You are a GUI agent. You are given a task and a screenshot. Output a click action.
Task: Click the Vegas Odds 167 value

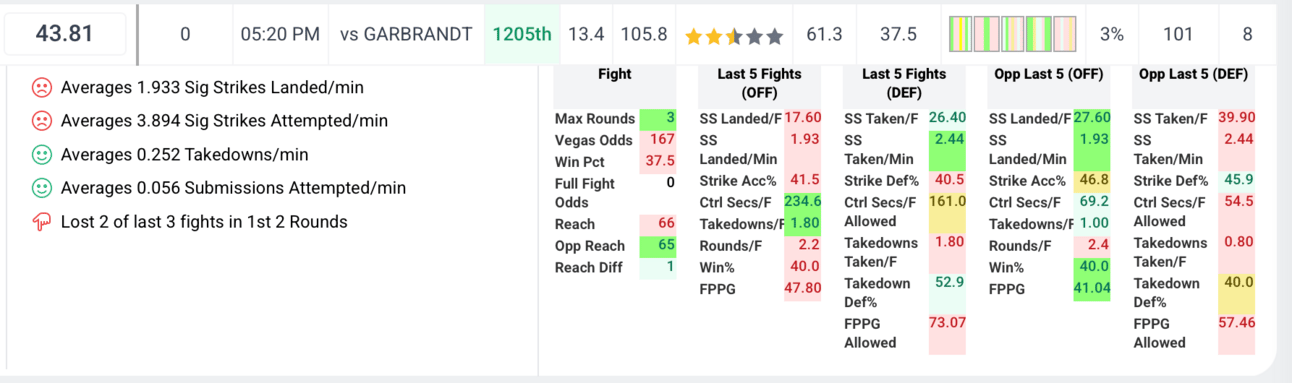pyautogui.click(x=662, y=140)
